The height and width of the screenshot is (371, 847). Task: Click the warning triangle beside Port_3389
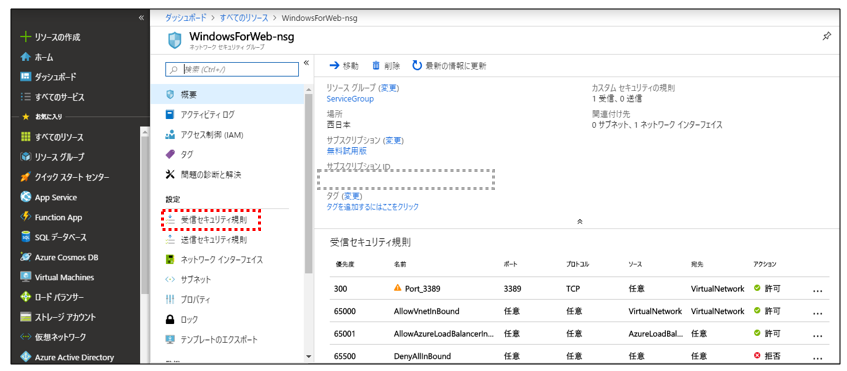(399, 288)
